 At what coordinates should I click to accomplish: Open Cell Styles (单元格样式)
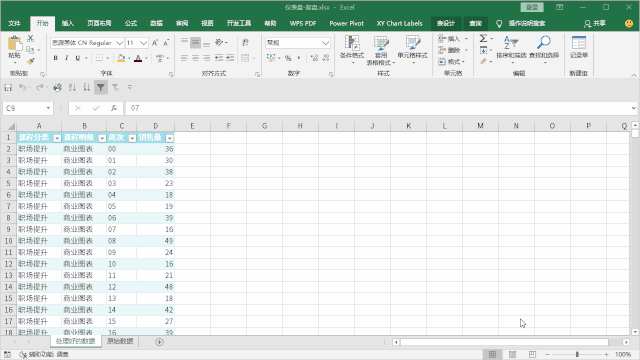click(x=412, y=49)
